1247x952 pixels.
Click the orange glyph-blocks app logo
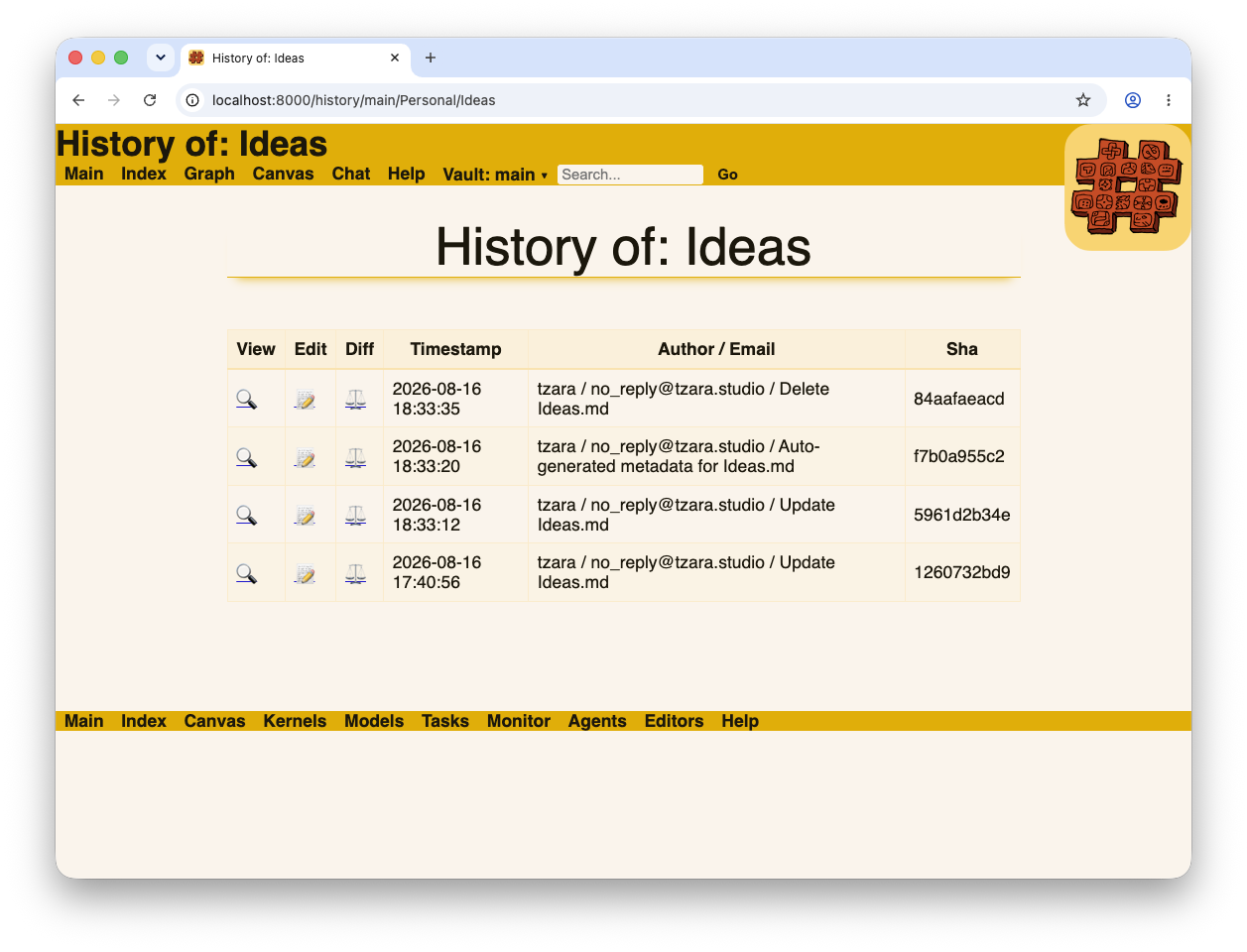coord(1127,186)
